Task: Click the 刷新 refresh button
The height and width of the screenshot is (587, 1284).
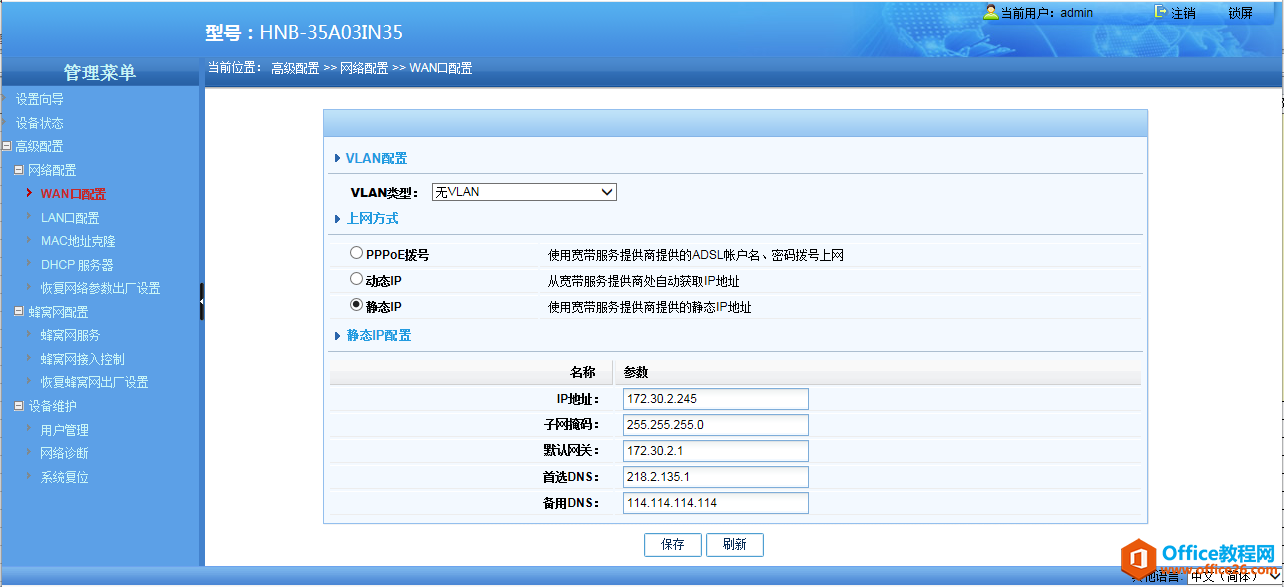Action: 734,544
